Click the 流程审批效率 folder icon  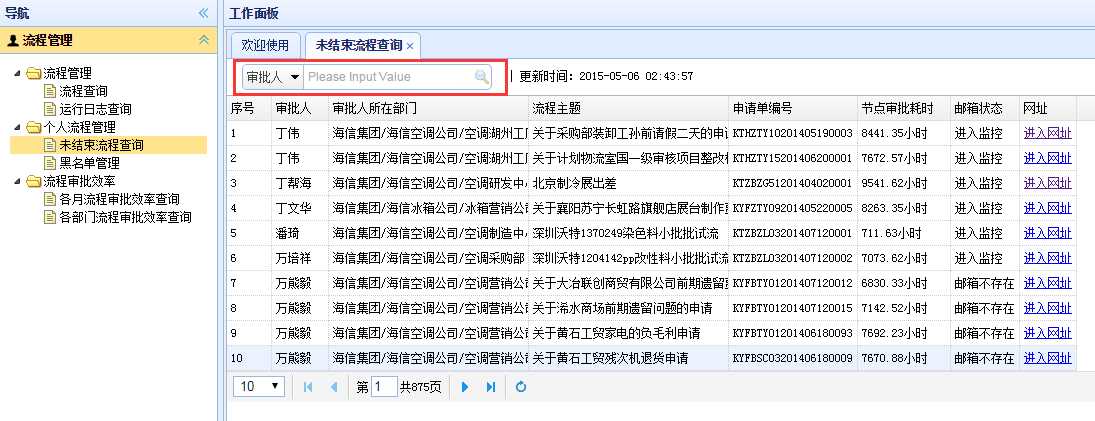pos(34,182)
